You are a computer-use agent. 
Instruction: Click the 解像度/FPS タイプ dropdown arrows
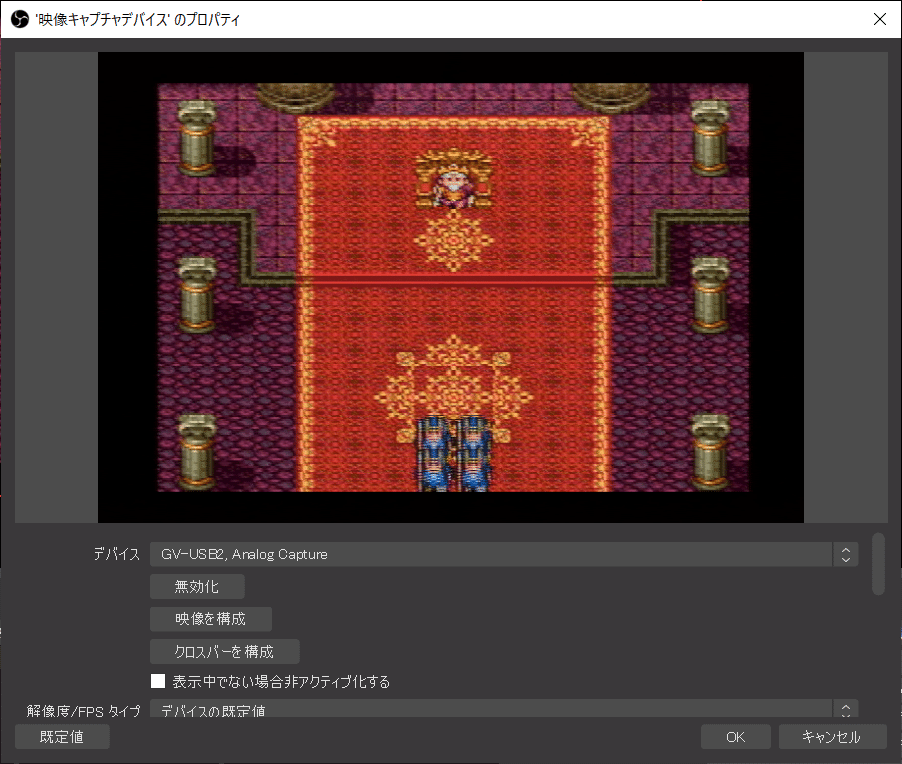click(x=846, y=709)
